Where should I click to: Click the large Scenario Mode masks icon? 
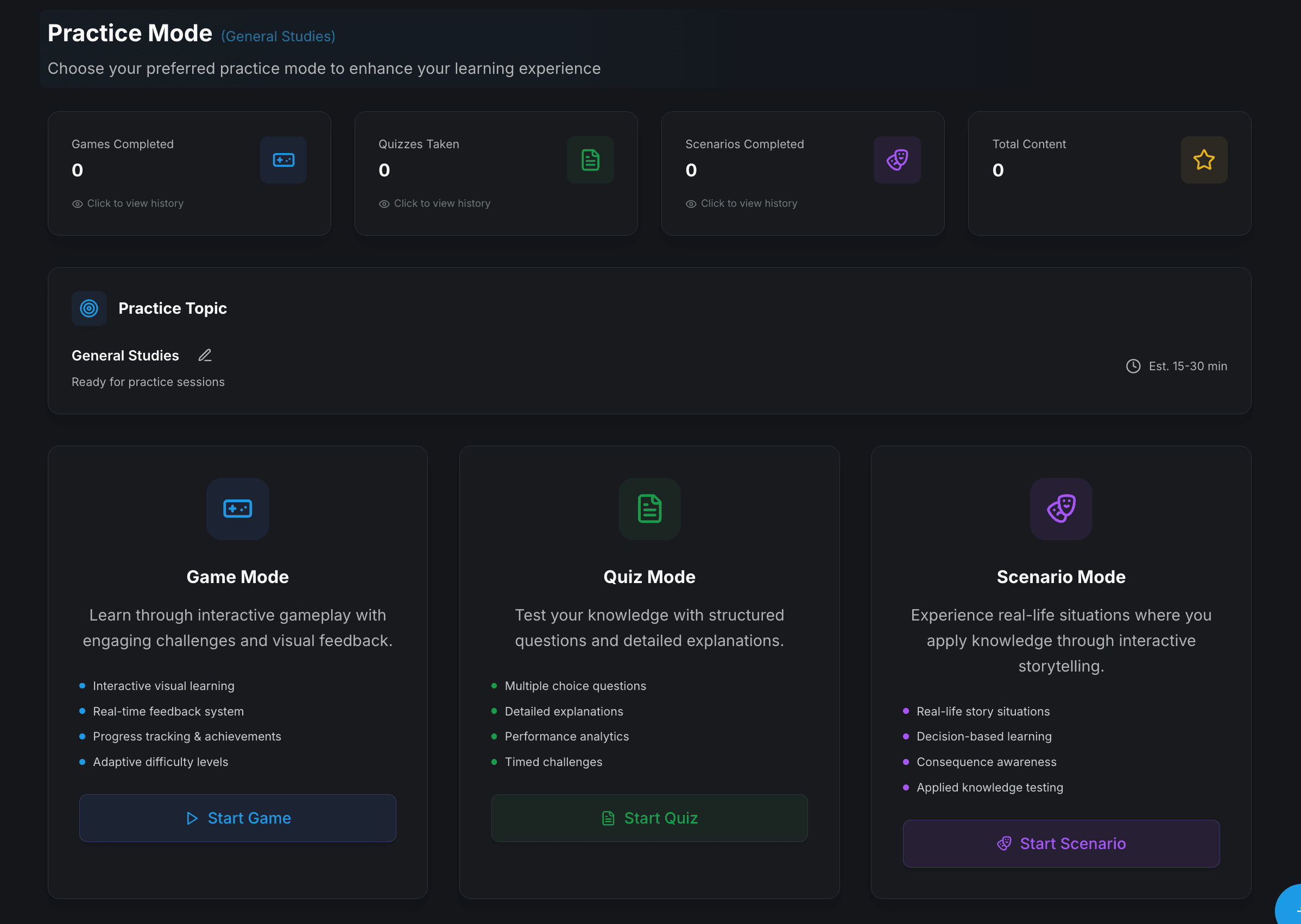[x=1061, y=509]
